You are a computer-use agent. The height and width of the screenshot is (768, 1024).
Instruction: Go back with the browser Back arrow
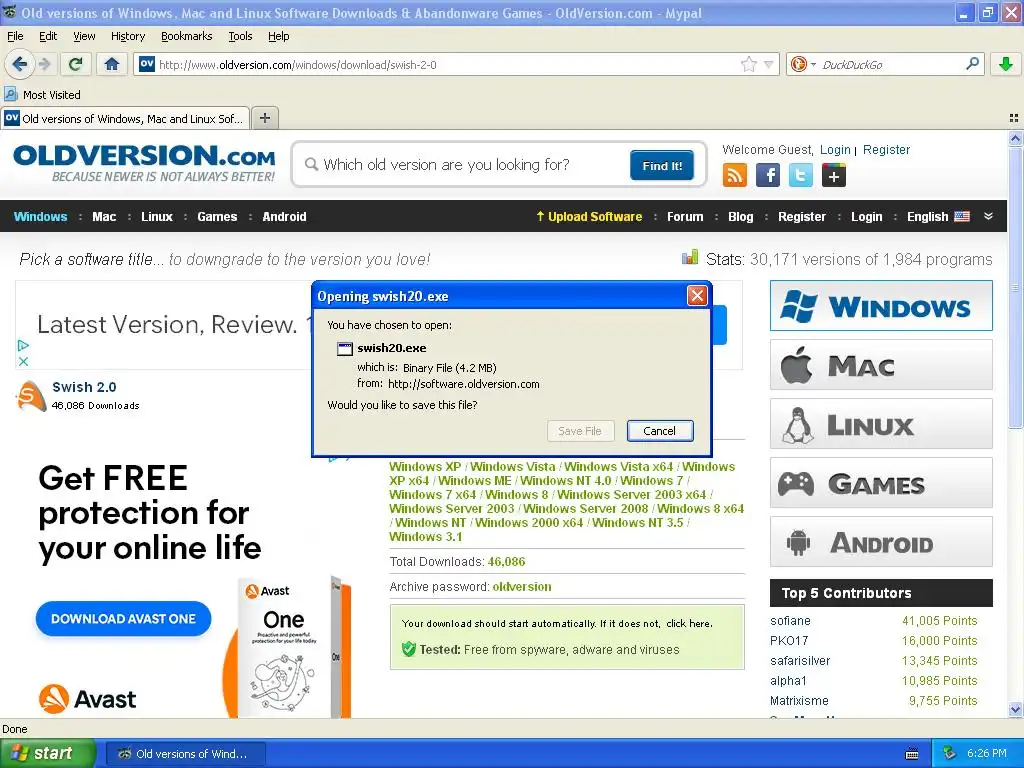point(20,64)
